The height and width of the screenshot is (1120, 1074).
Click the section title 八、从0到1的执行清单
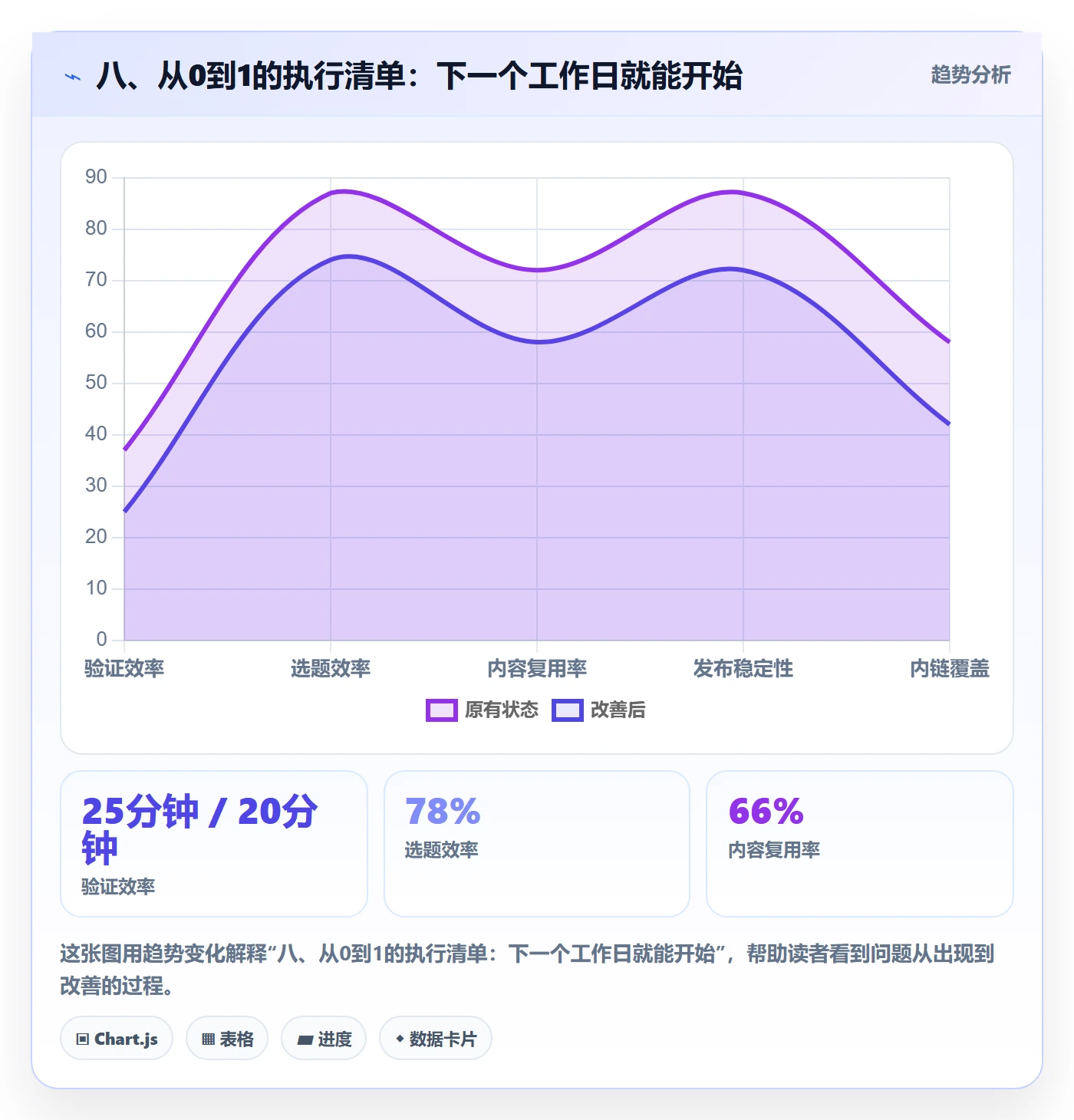click(419, 77)
